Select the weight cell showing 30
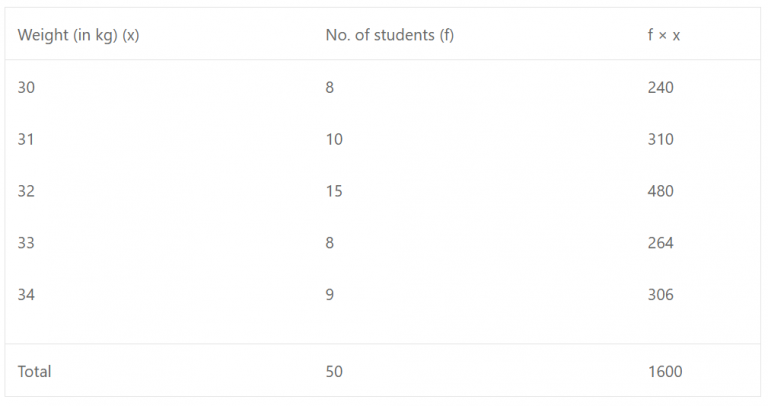The width and height of the screenshot is (768, 406). pos(26,88)
